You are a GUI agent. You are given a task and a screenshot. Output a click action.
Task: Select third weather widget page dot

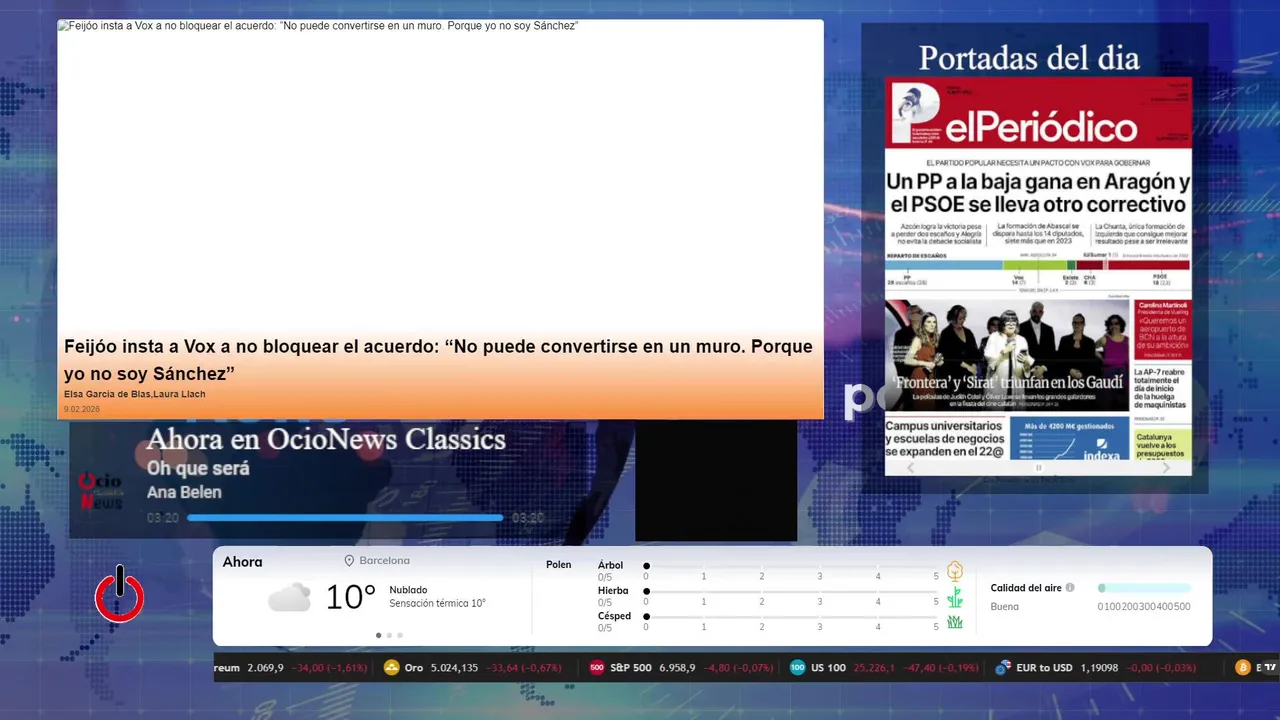400,635
